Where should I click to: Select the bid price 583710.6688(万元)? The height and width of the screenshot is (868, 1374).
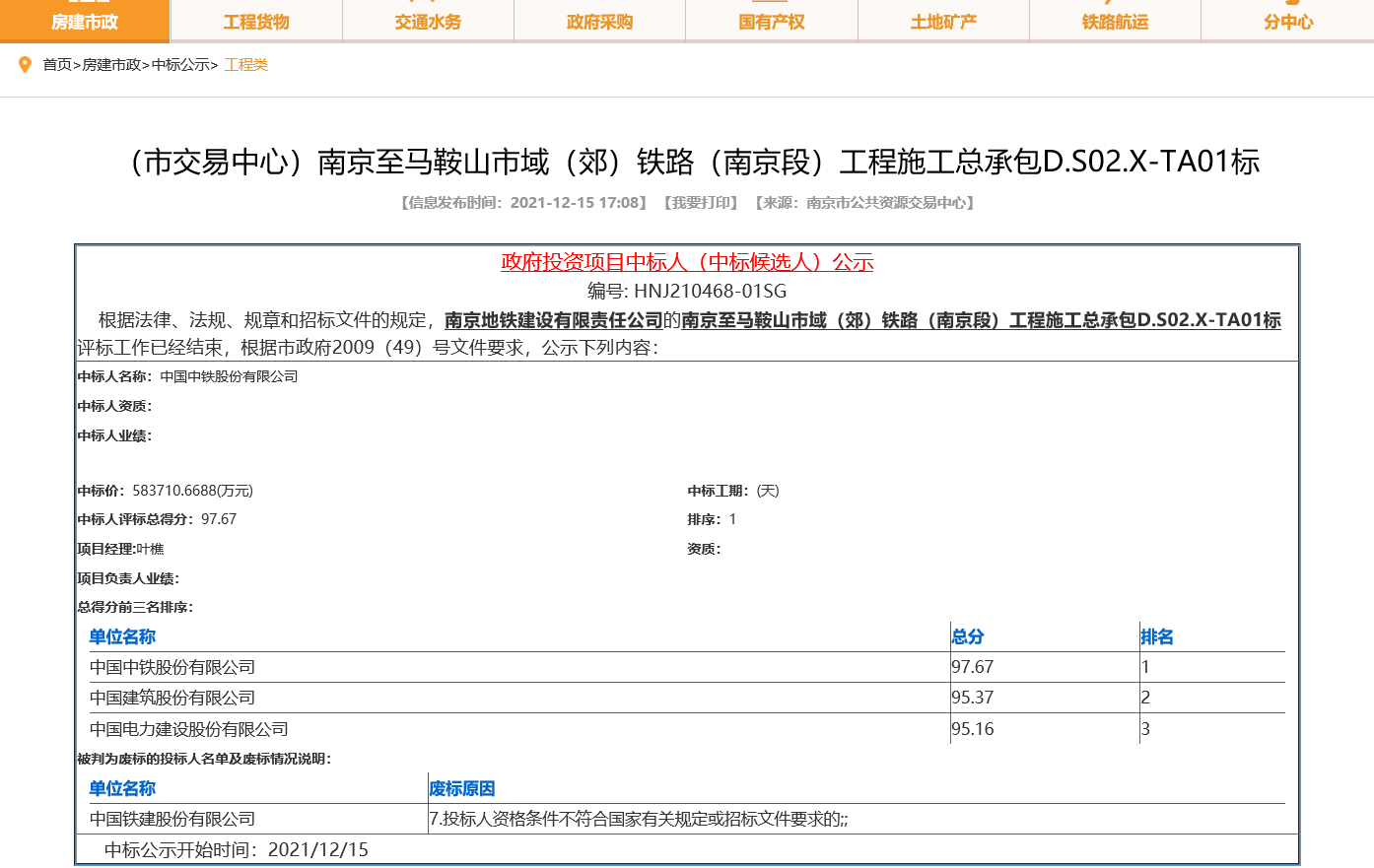(192, 491)
